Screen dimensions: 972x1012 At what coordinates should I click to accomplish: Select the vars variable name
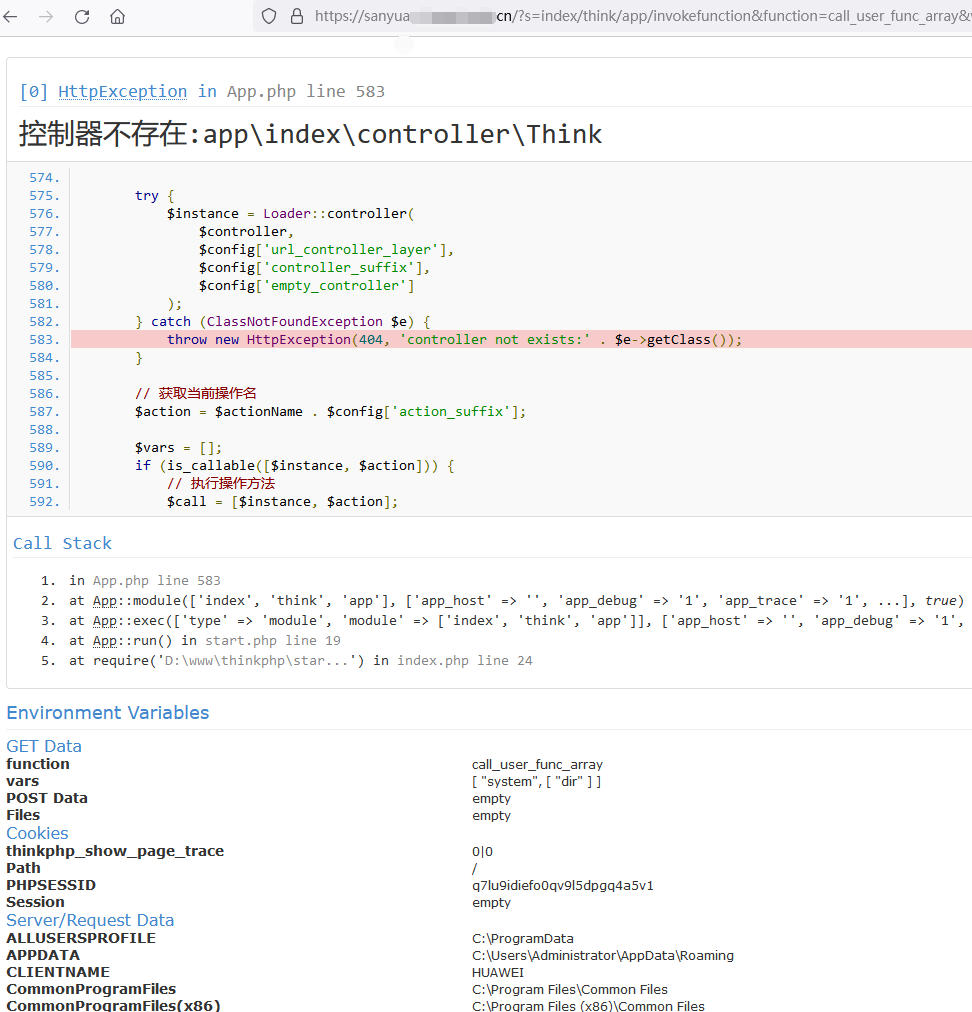[23, 781]
